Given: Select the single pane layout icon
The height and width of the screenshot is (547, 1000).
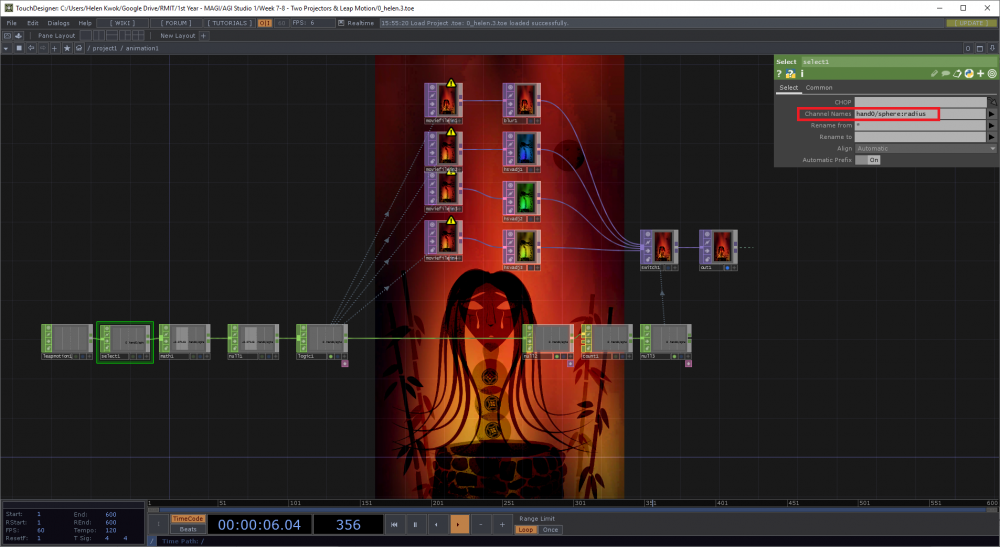Looking at the screenshot, I should point(85,36).
